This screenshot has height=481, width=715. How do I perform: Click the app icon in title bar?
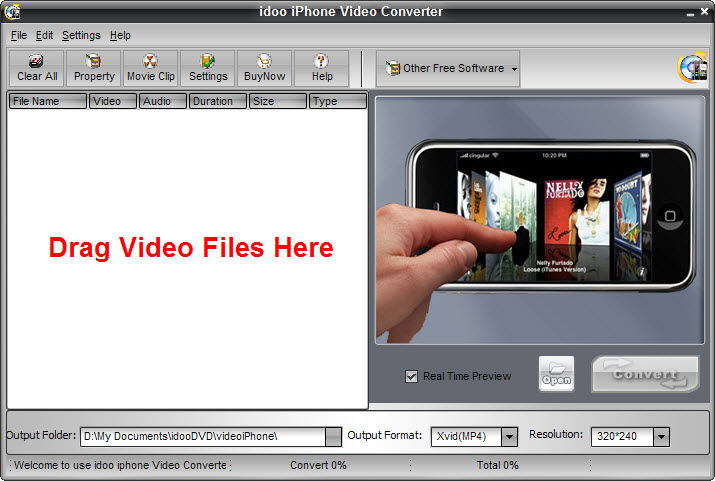point(12,11)
